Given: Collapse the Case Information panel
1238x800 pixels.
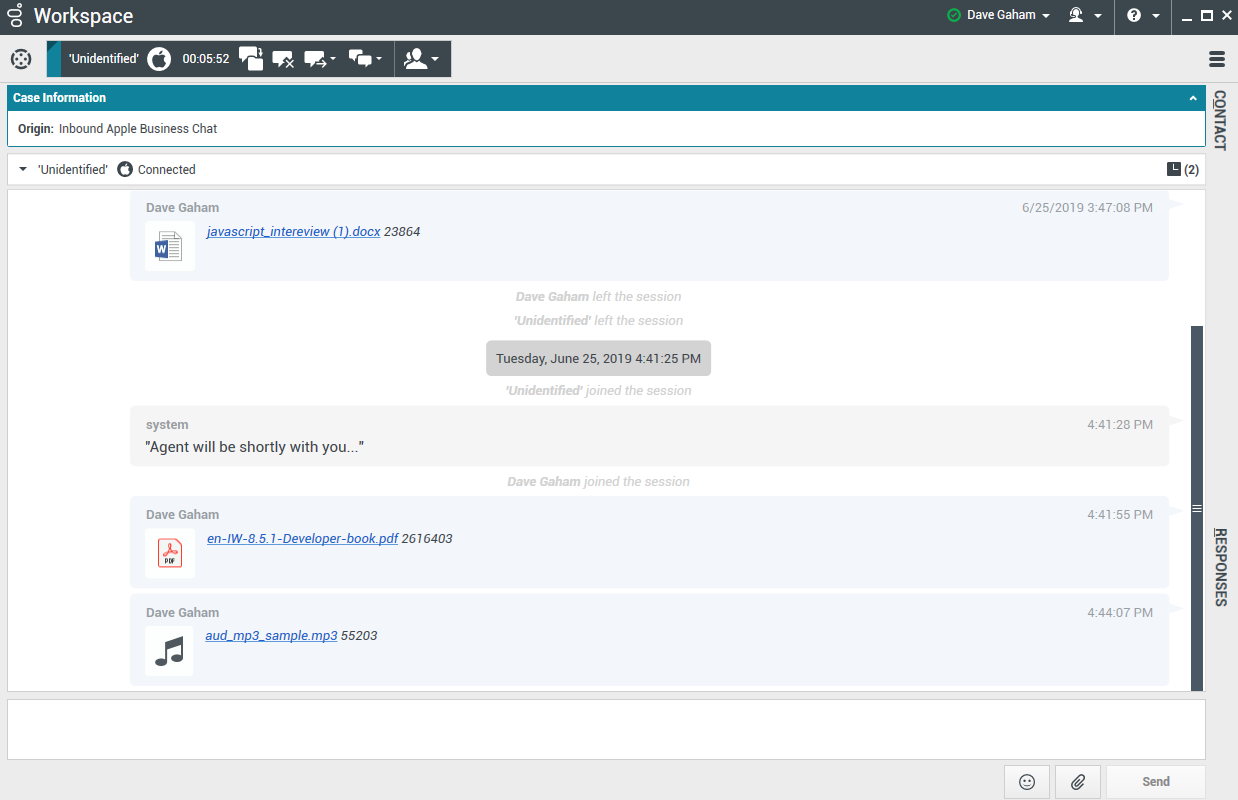Looking at the screenshot, I should pyautogui.click(x=1192, y=98).
